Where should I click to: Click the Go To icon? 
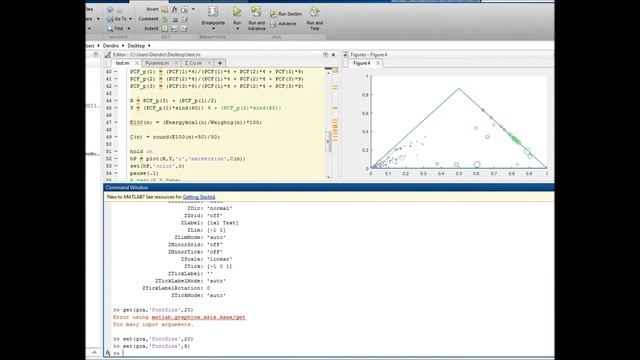pos(110,19)
